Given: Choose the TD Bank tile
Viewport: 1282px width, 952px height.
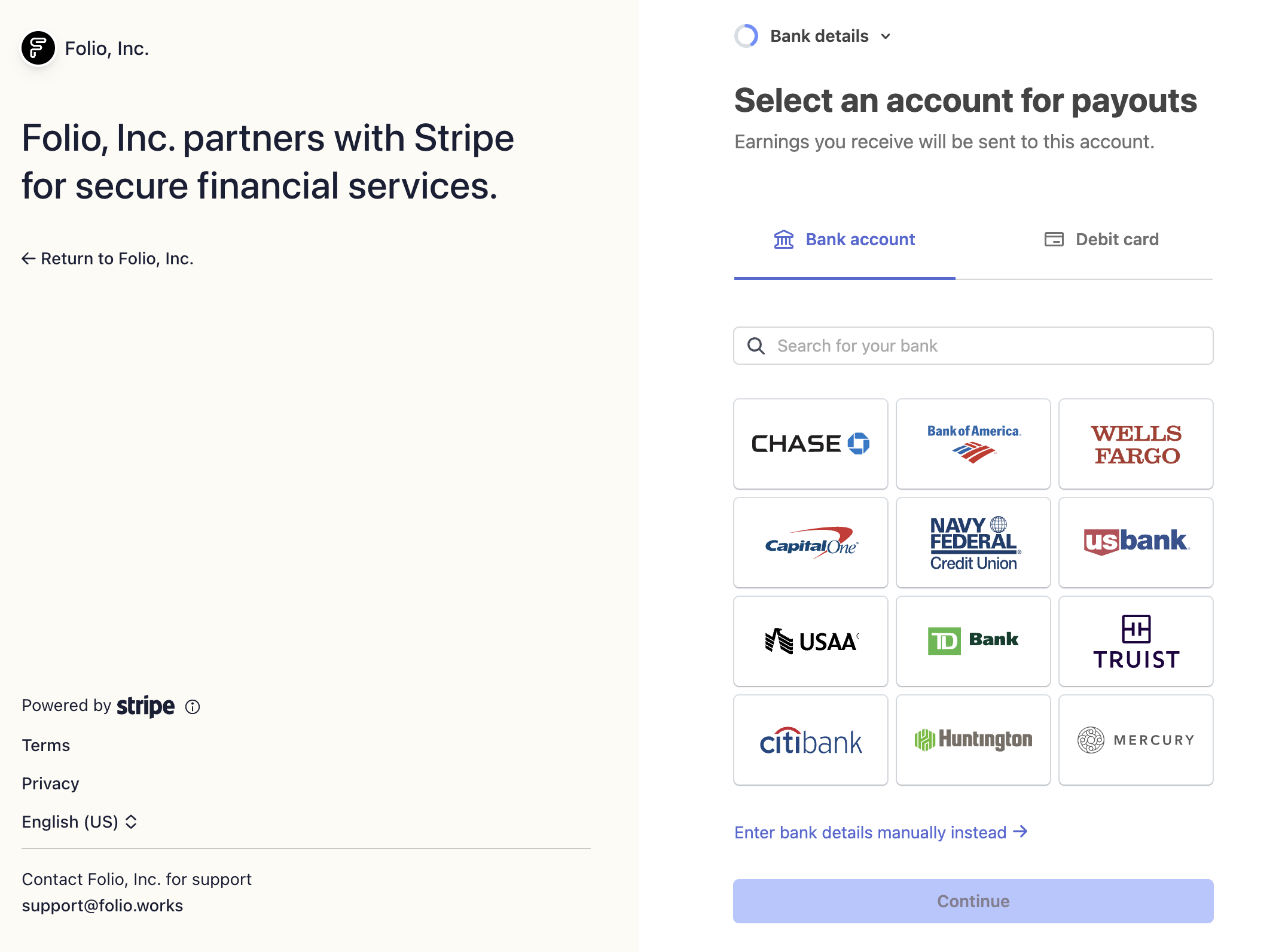Looking at the screenshot, I should click(x=973, y=641).
